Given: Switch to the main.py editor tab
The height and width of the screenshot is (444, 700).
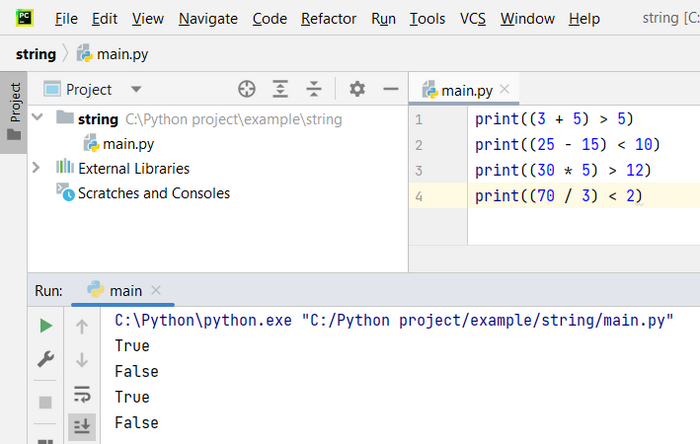Looking at the screenshot, I should pos(467,90).
